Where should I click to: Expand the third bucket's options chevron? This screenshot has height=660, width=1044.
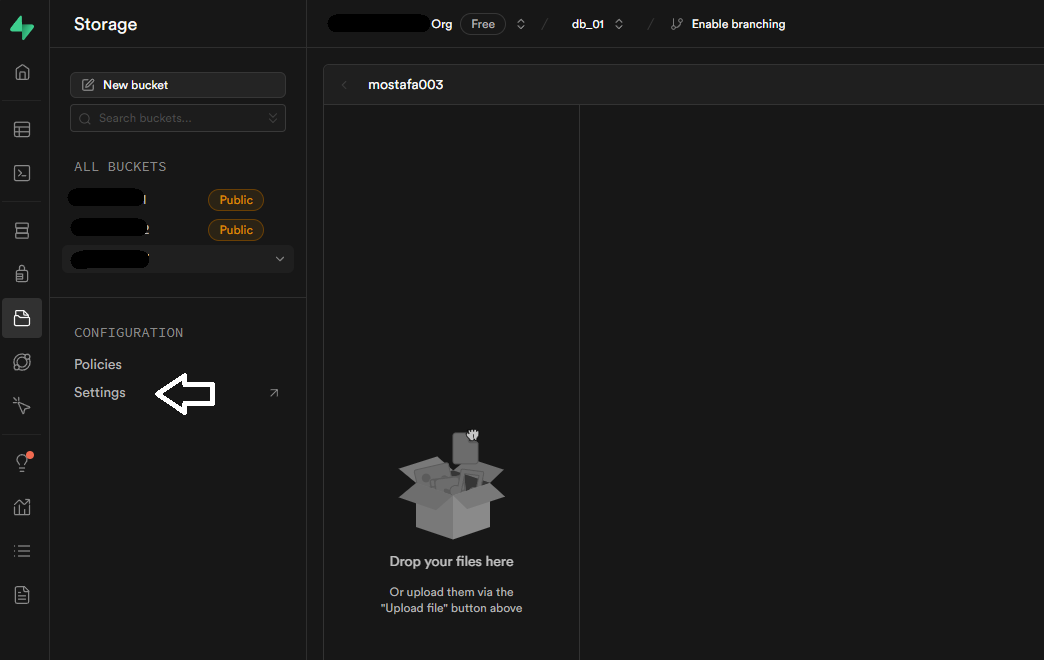[280, 258]
